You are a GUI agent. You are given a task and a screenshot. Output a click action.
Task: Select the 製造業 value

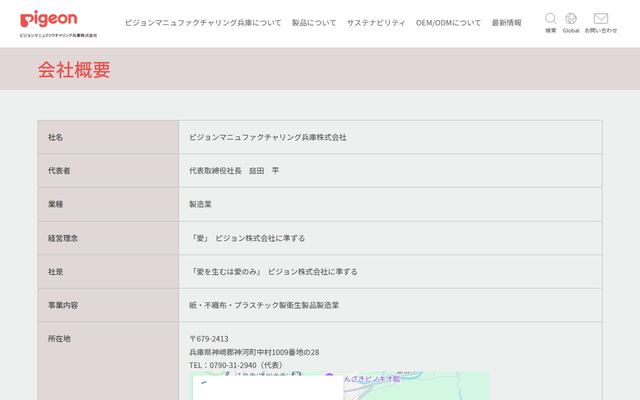pos(200,204)
